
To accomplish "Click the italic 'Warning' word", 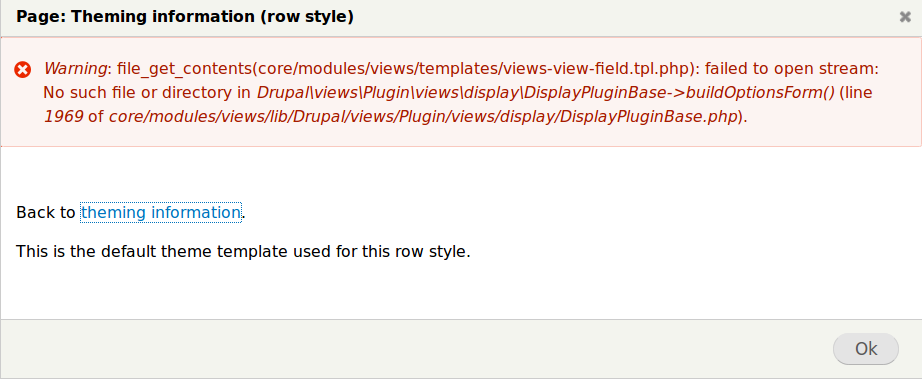I will pos(75,69).
